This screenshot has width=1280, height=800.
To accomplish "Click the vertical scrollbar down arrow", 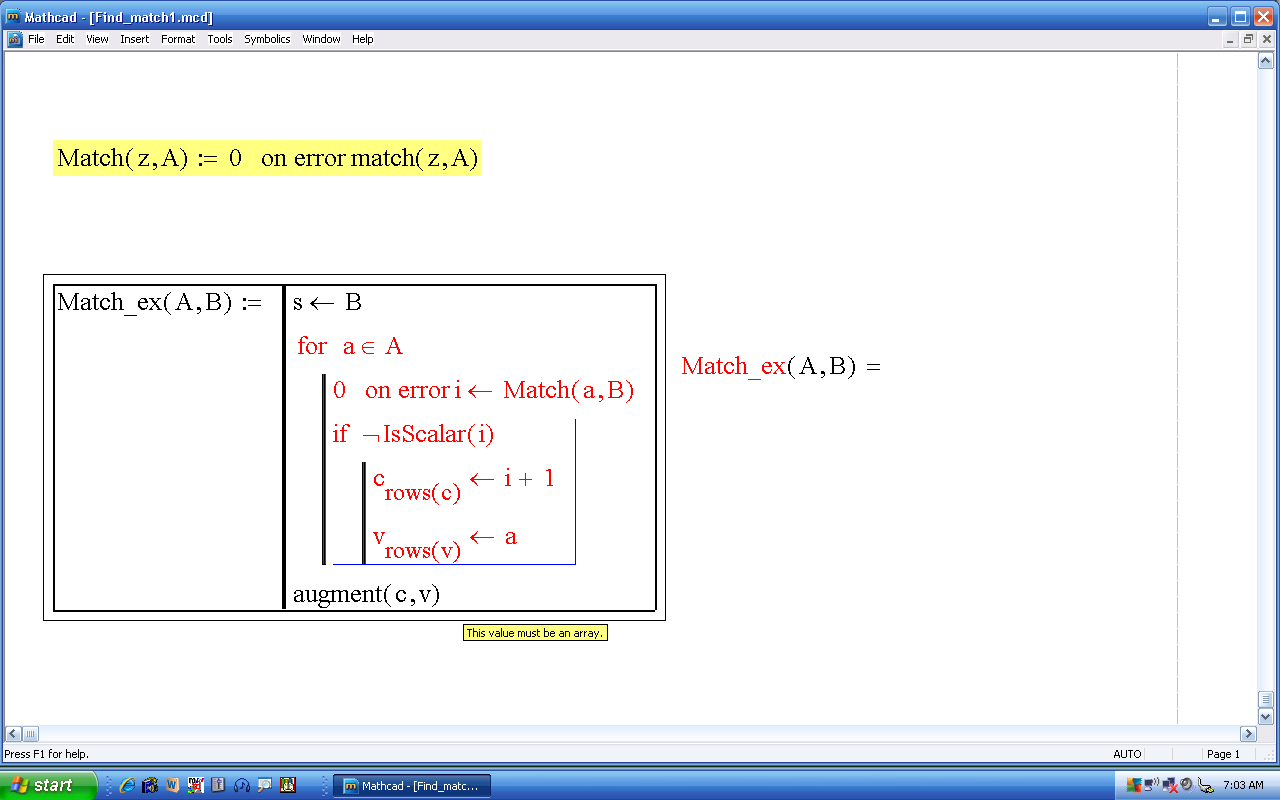I will (1266, 717).
